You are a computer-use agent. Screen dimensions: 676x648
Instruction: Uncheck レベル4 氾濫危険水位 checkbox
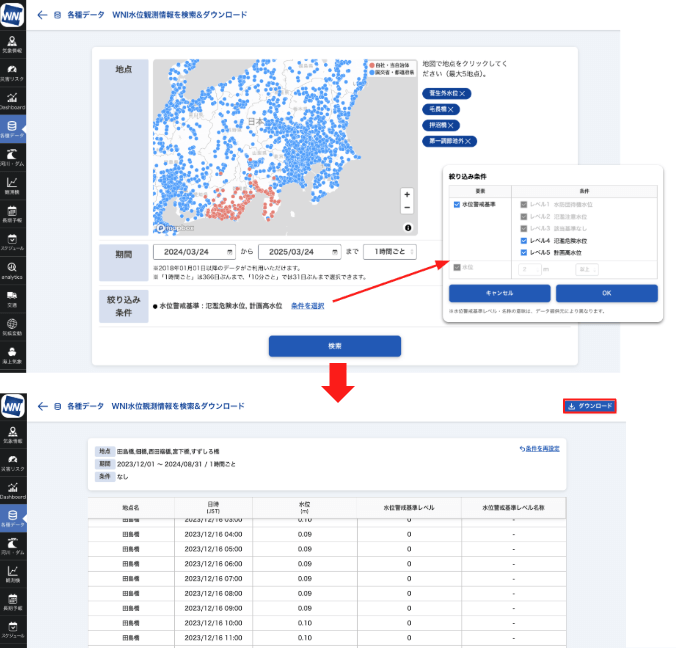[x=524, y=241]
